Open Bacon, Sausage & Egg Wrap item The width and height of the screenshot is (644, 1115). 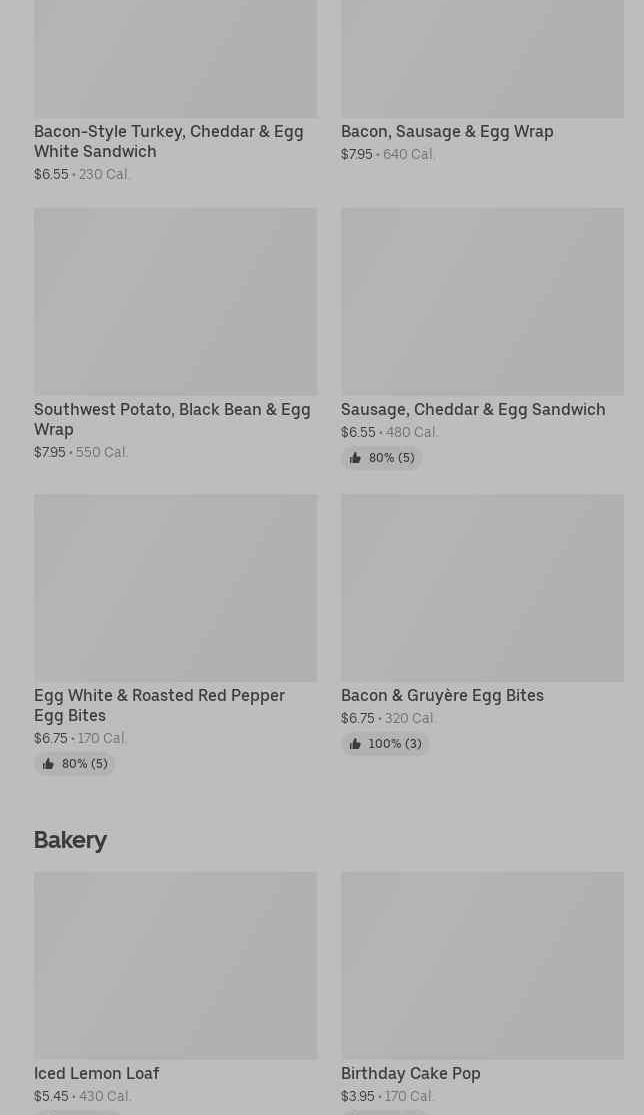click(447, 132)
